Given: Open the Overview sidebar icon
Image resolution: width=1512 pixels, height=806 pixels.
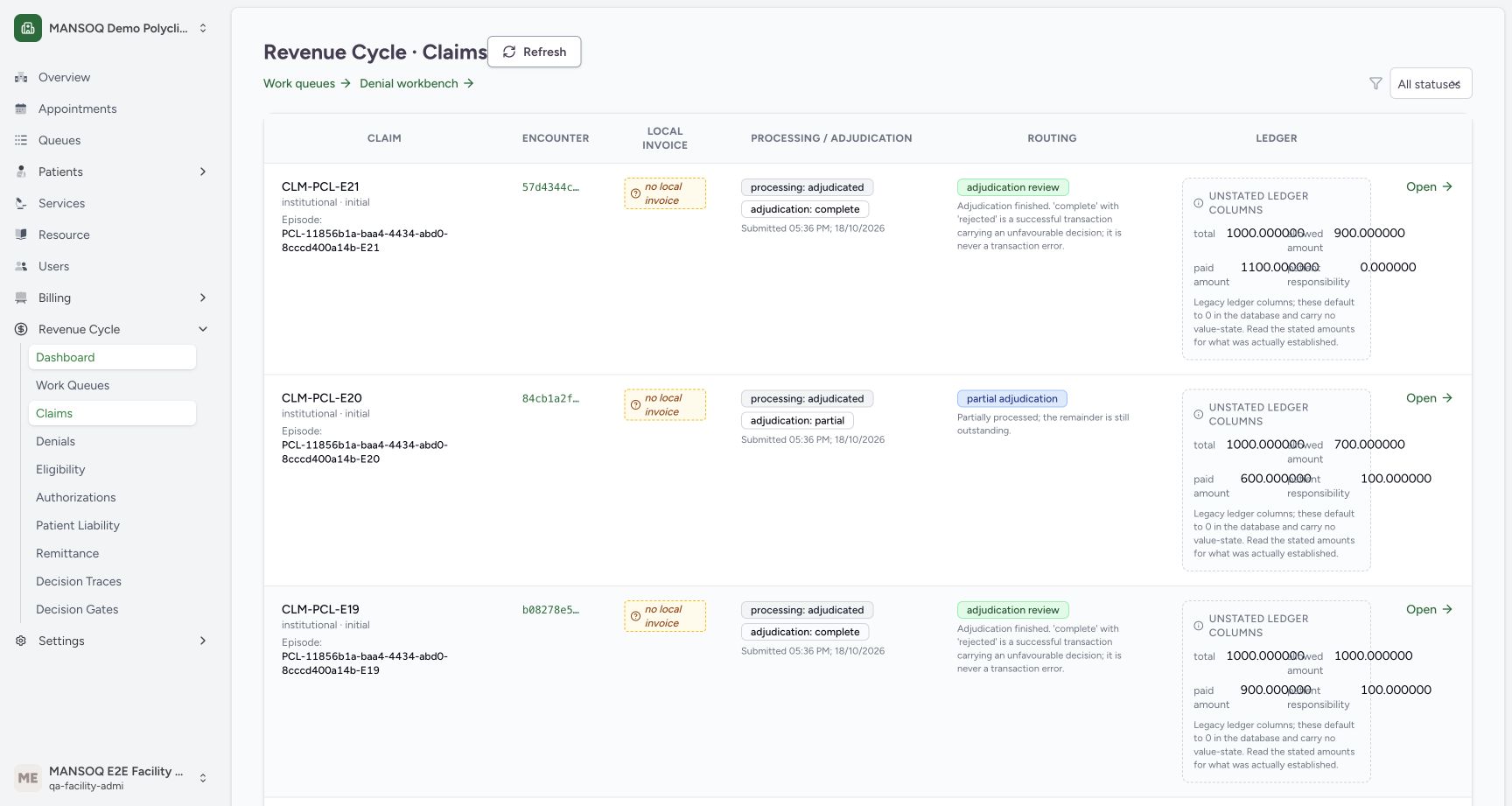Looking at the screenshot, I should coord(21,78).
